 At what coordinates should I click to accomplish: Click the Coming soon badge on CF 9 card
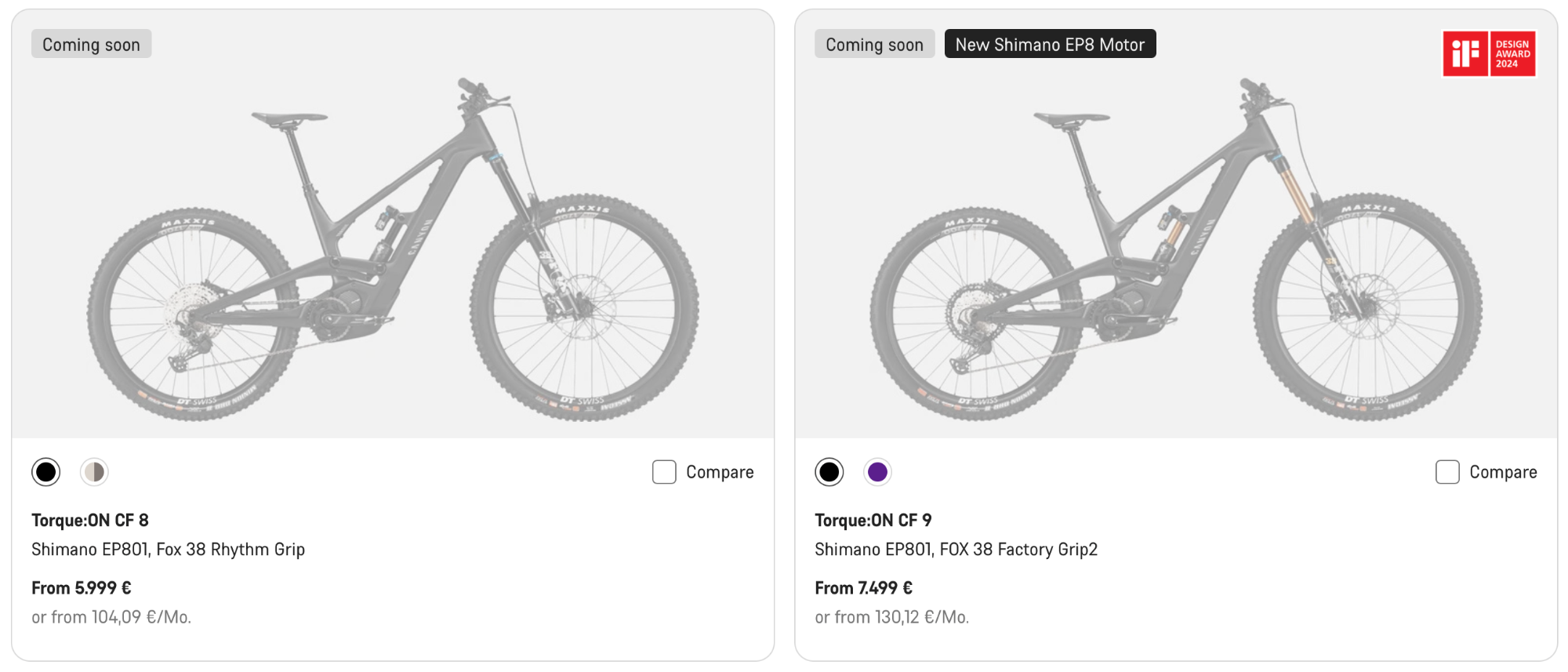(874, 45)
